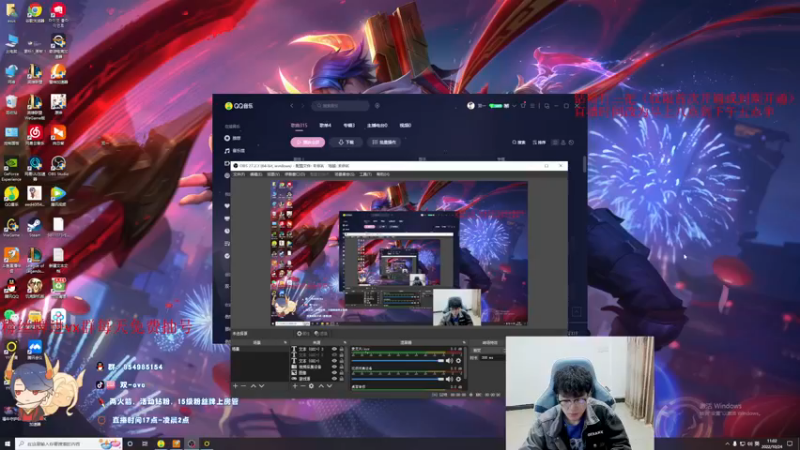
Task: Go forward in QQ音乐 navigation
Action: click(x=303, y=106)
